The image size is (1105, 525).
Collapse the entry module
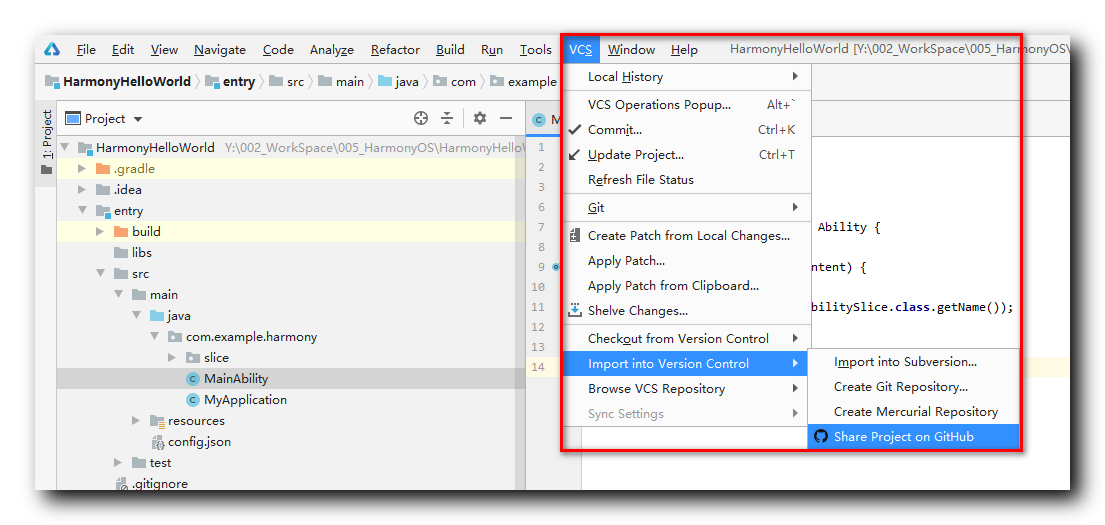pos(82,211)
